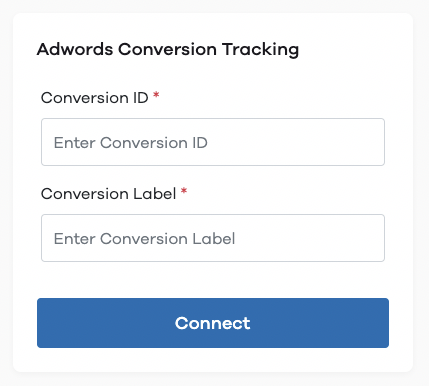
Task: Select the 'Enter Conversion Label' placeholder text
Action: [144, 239]
